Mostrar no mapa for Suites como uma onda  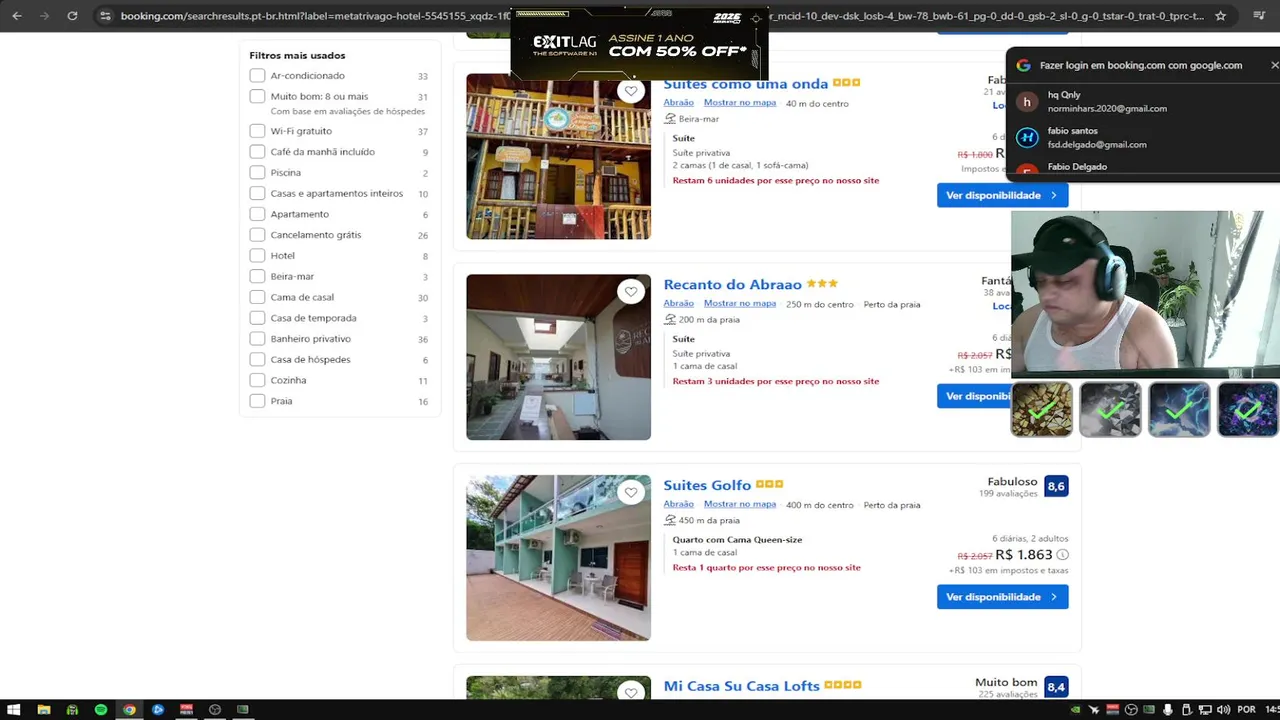click(740, 103)
